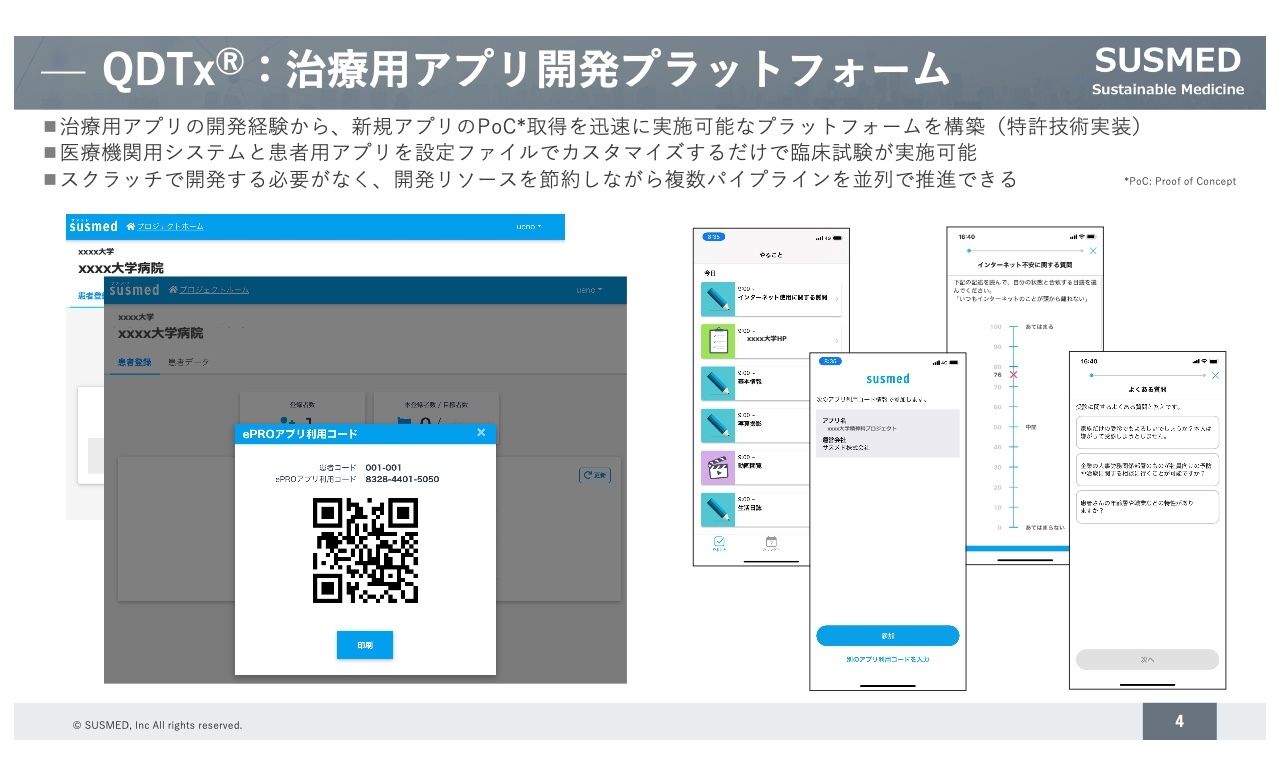Select patient code 001-001 text

[x=383, y=467]
